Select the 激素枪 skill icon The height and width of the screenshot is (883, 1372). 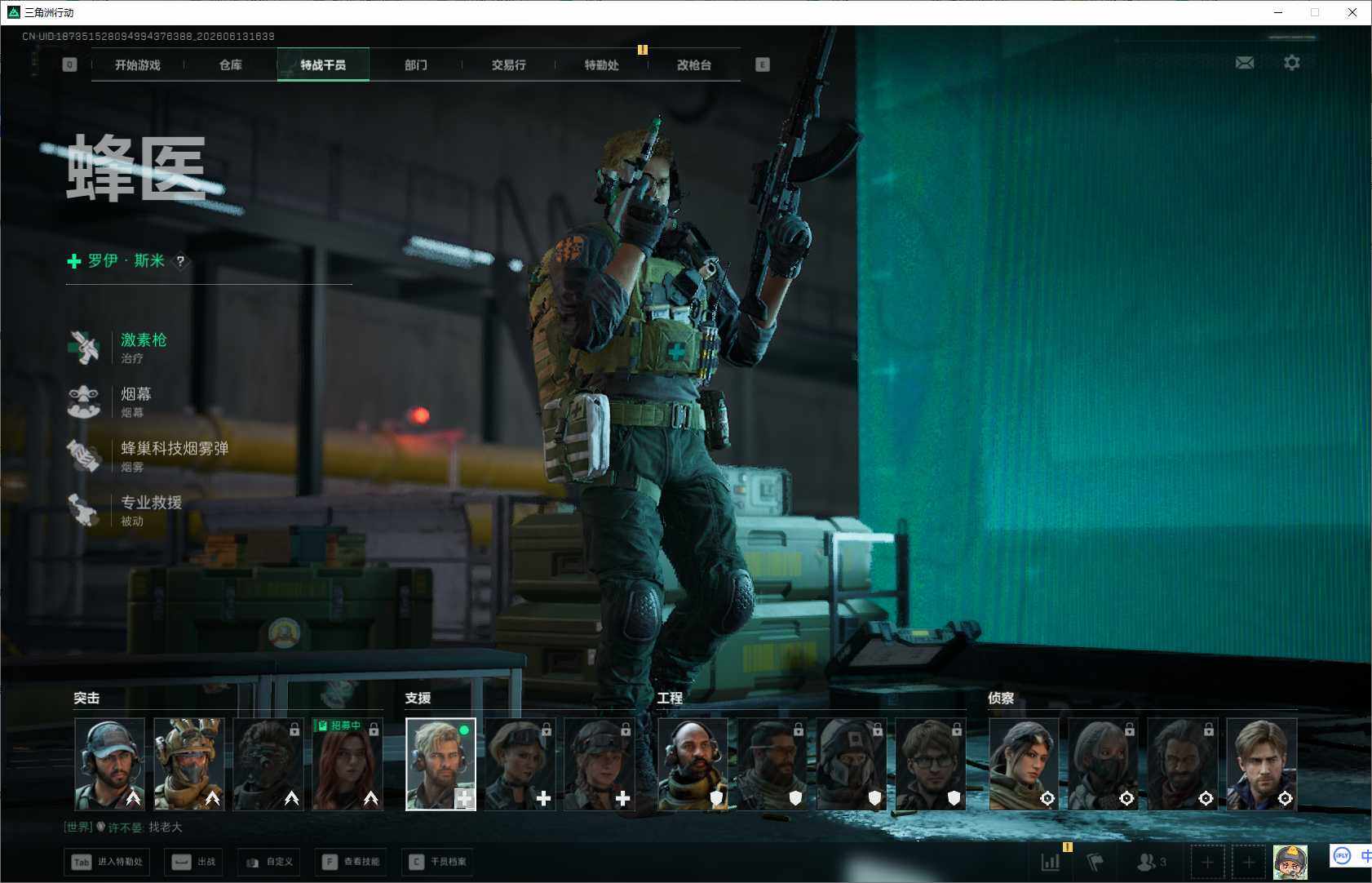83,348
